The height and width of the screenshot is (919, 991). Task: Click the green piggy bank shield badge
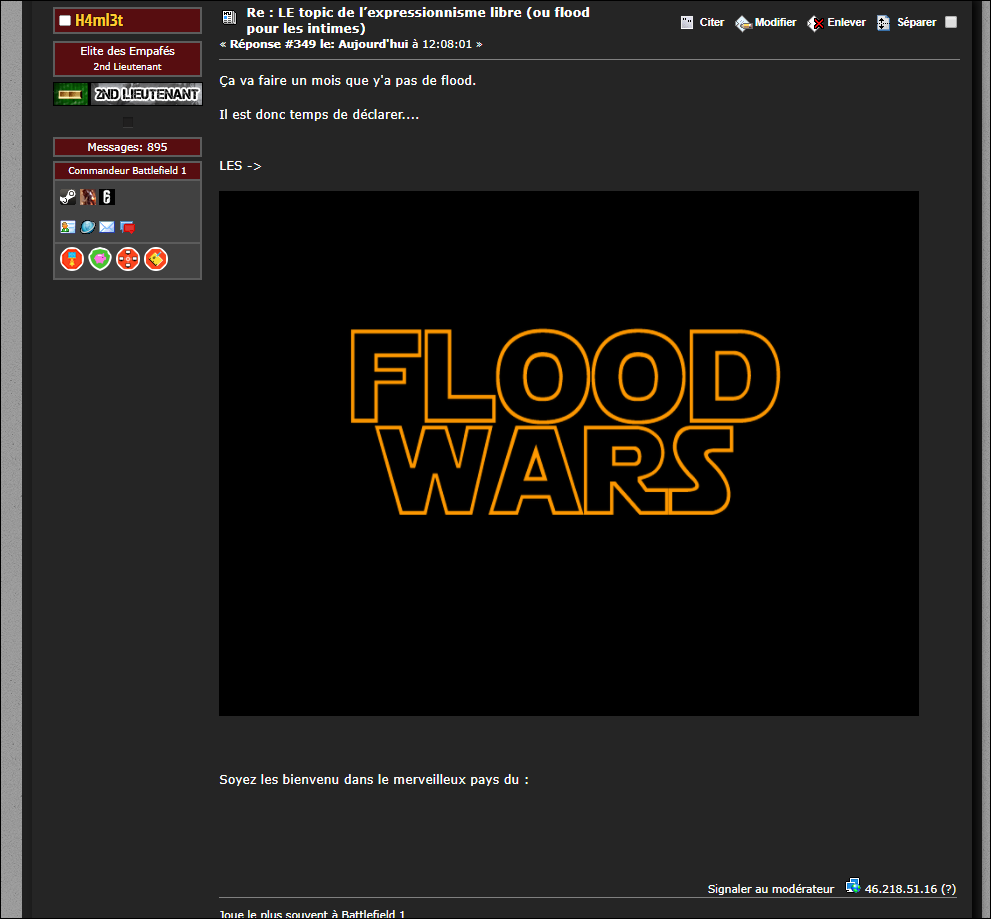coord(100,259)
